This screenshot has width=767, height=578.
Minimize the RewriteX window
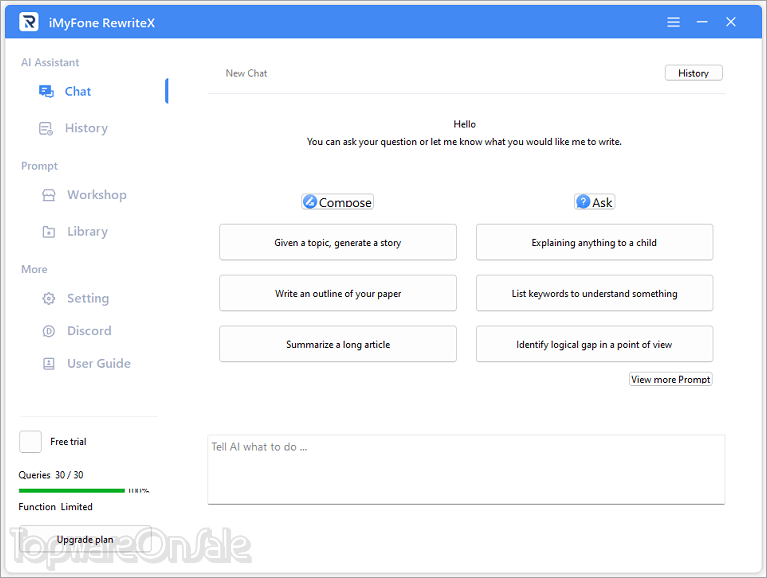(702, 22)
